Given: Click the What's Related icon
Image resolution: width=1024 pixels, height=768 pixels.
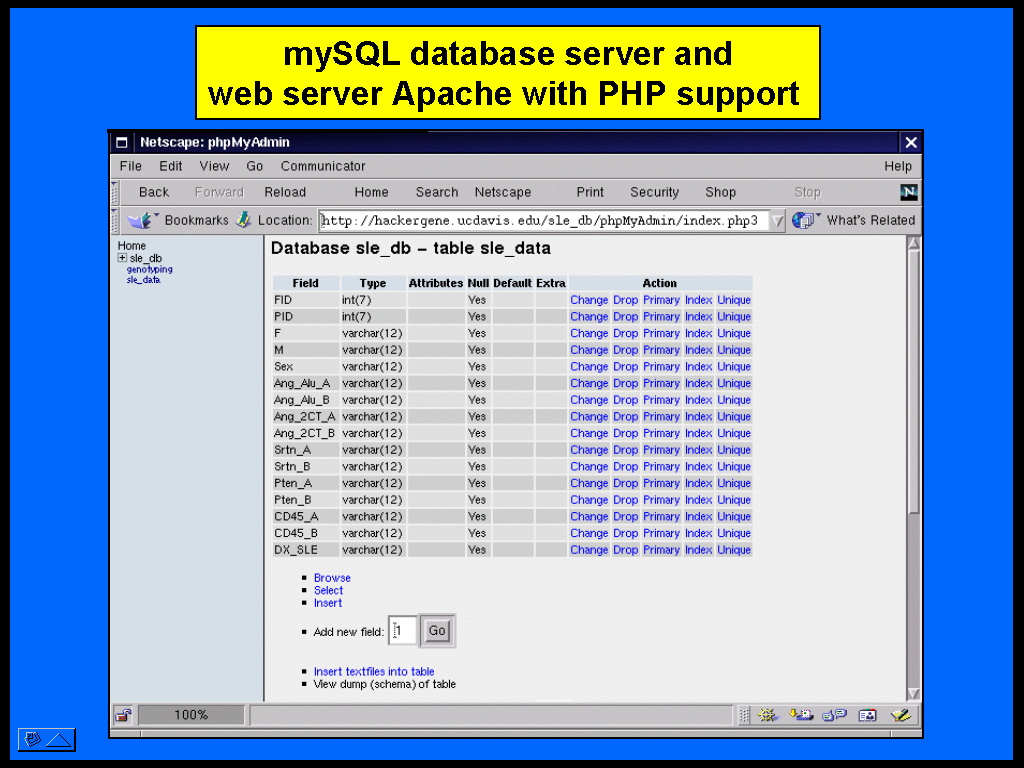Looking at the screenshot, I should 805,220.
